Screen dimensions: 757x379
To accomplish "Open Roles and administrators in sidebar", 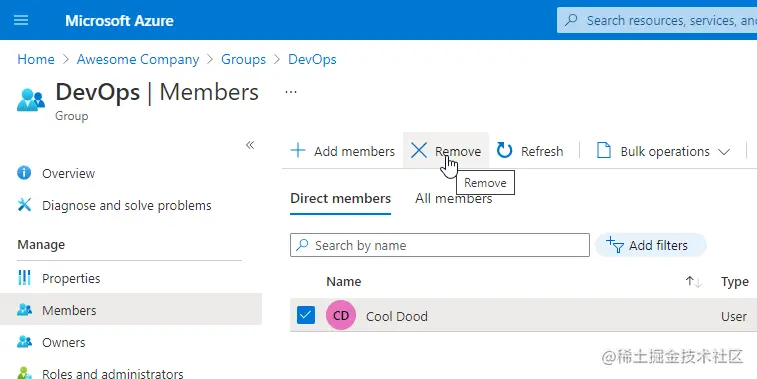I will [x=112, y=373].
